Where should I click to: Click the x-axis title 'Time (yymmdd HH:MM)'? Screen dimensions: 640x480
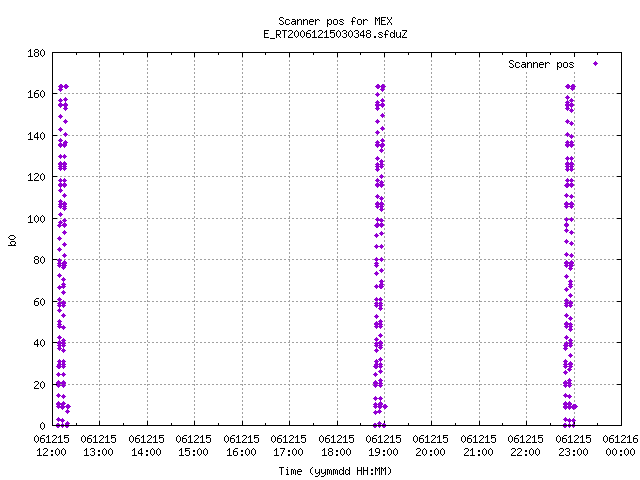(335, 471)
